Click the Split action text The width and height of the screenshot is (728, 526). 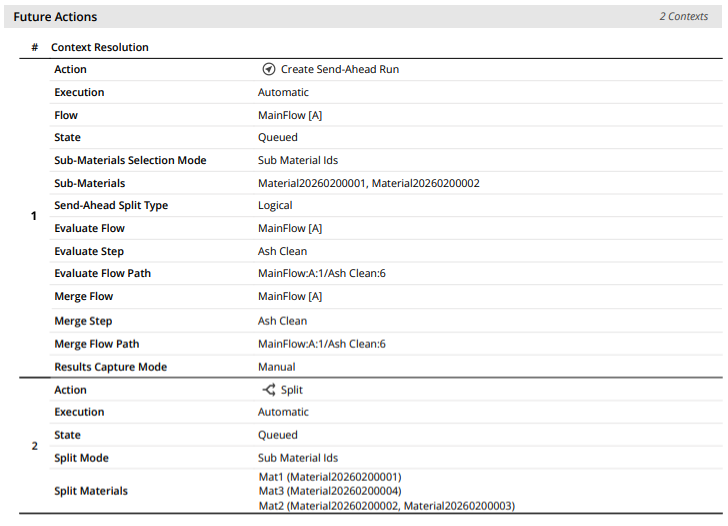click(292, 390)
